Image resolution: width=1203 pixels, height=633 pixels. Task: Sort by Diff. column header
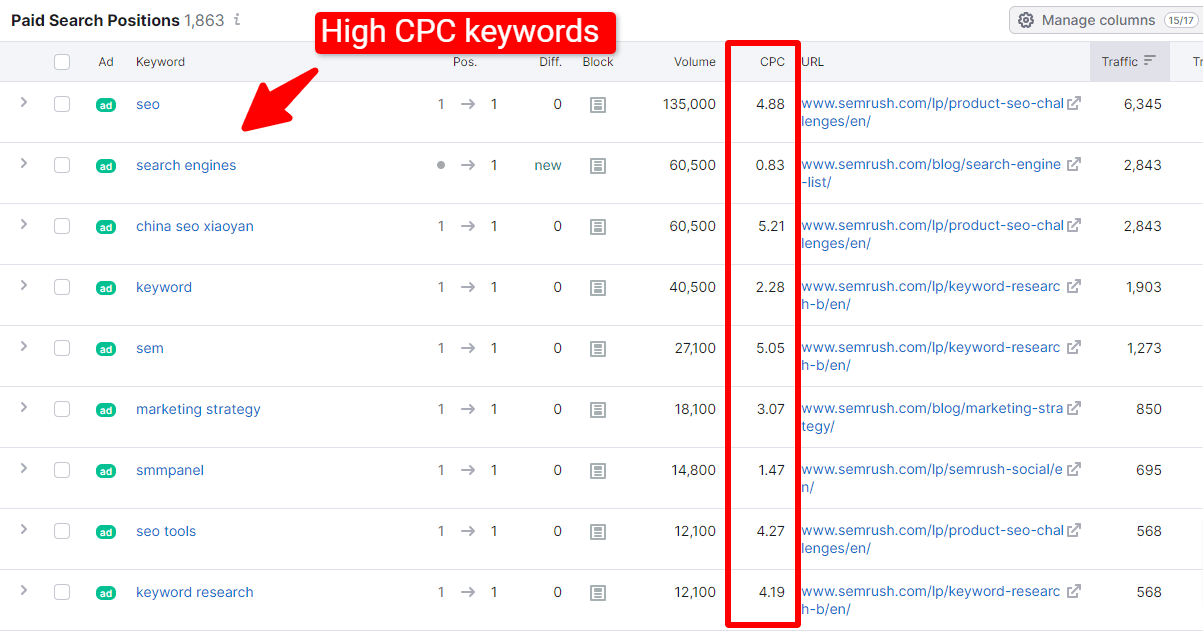550,62
